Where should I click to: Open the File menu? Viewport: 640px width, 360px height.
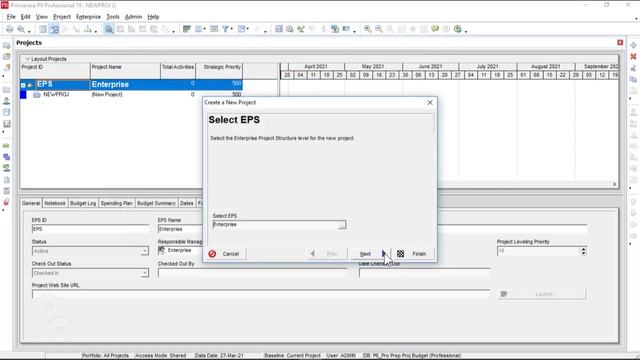pos(11,17)
